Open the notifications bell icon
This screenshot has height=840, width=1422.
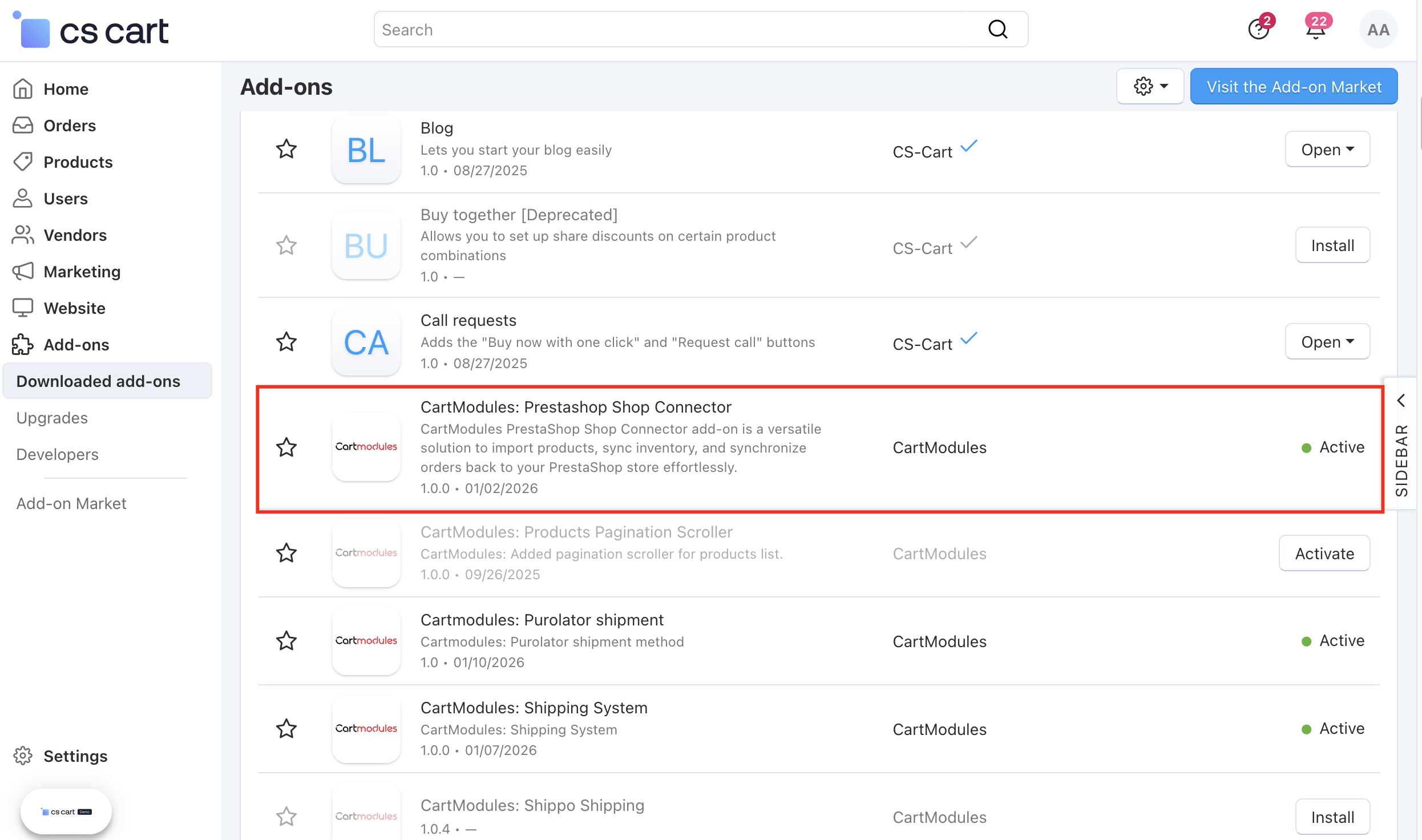click(1316, 29)
